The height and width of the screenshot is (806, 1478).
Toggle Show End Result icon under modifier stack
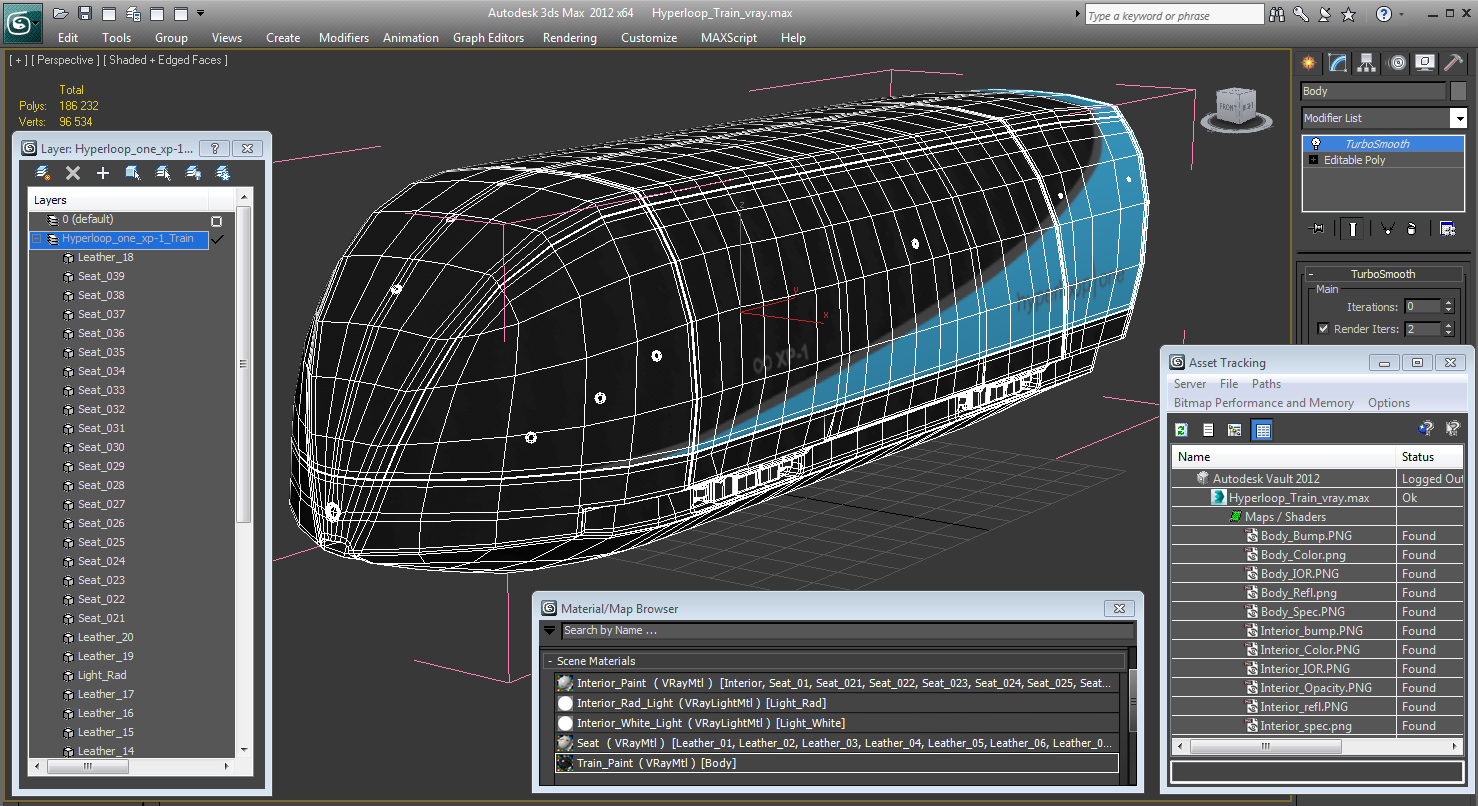tap(1352, 228)
